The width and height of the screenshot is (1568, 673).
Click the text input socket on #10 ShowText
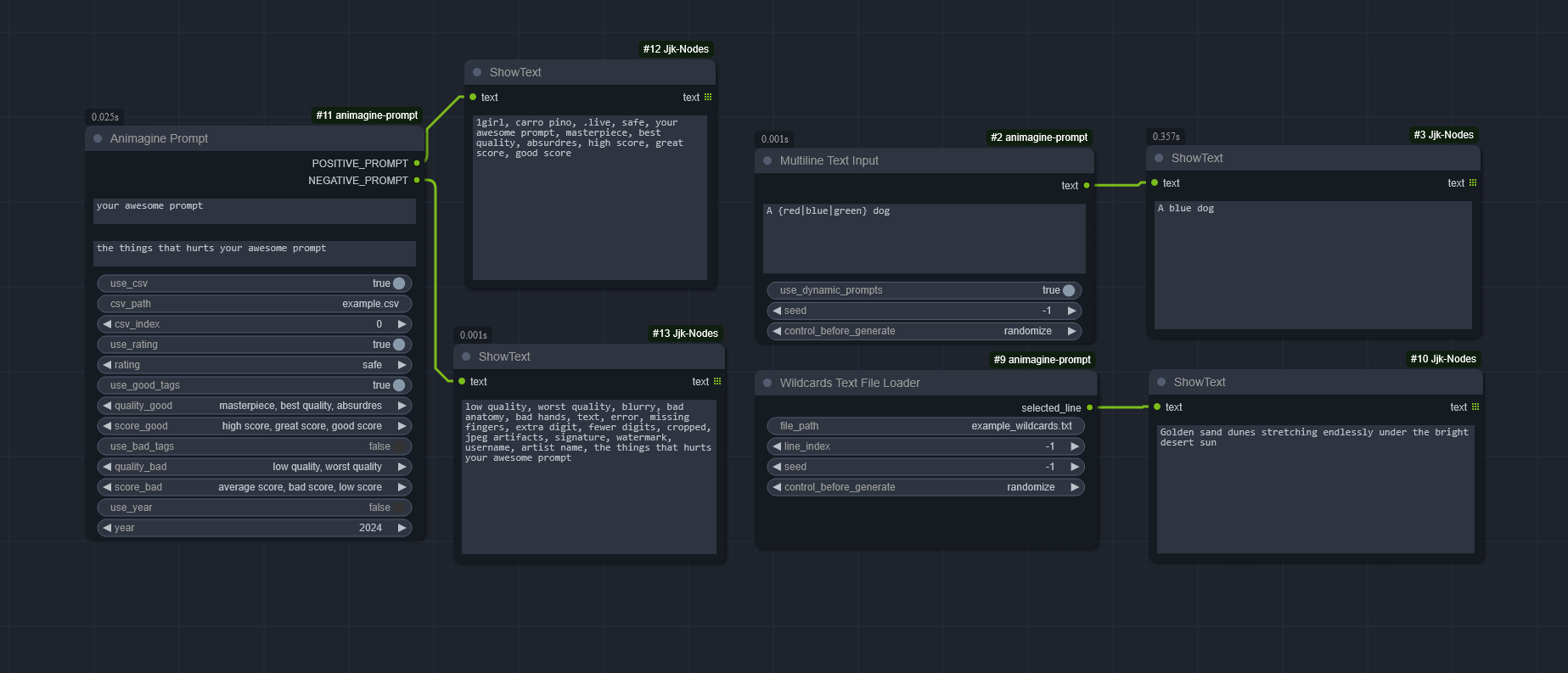(x=1157, y=407)
